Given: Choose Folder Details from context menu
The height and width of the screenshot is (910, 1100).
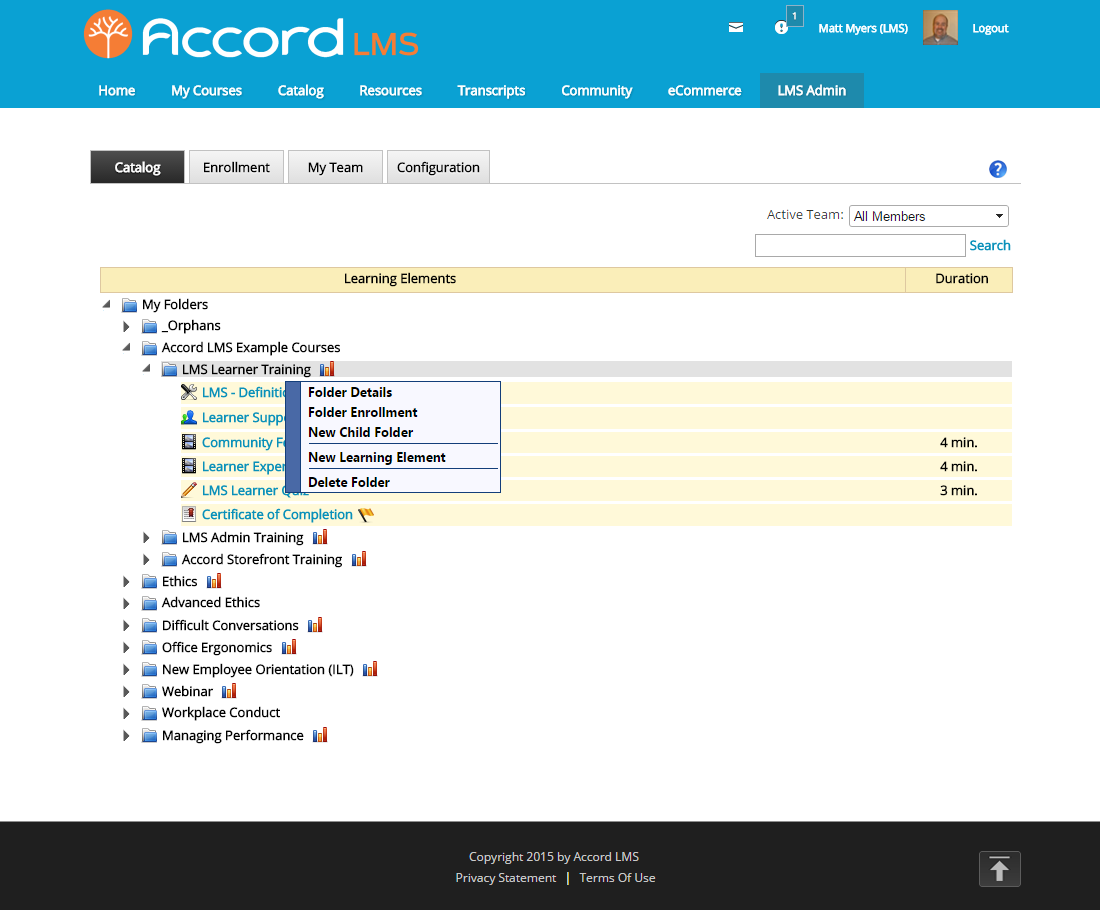Looking at the screenshot, I should tap(350, 392).
